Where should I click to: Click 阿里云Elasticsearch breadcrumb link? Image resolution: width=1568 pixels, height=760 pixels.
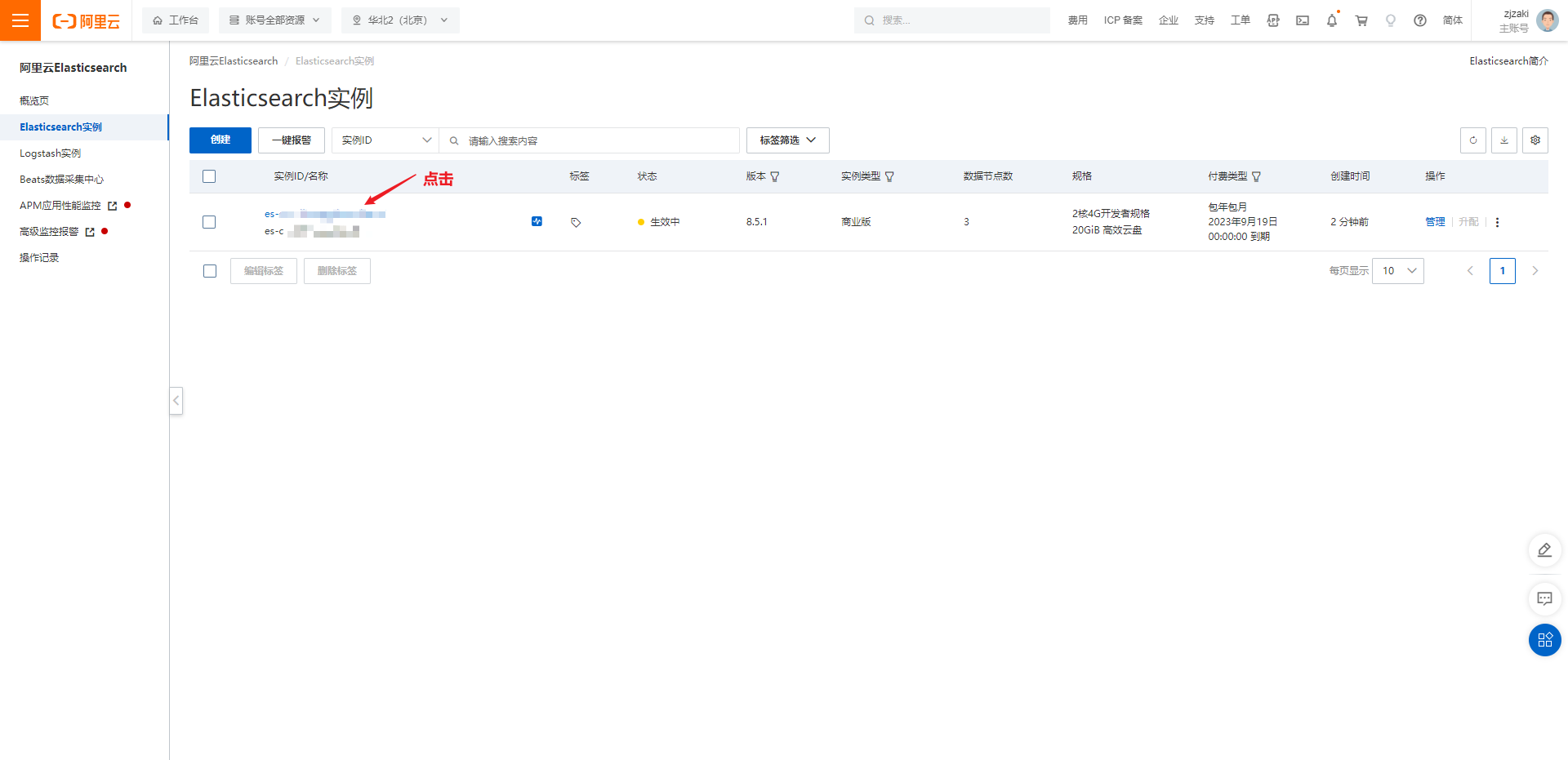coord(234,61)
